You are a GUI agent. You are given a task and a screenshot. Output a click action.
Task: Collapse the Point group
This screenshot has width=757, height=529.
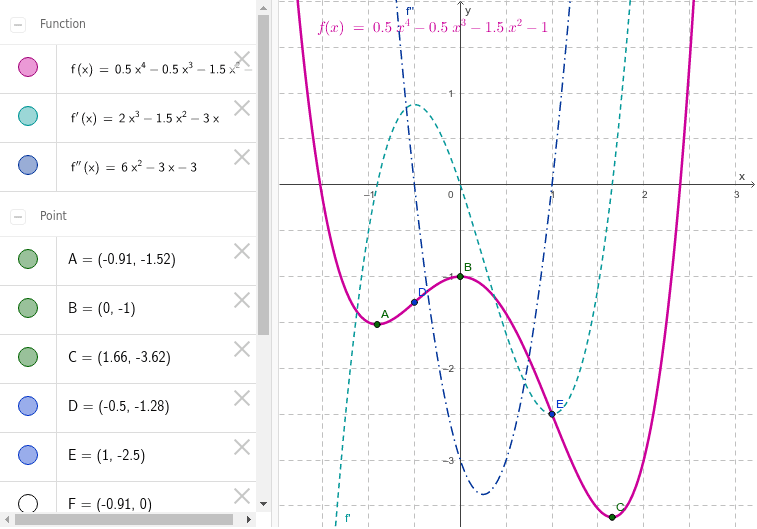[x=18, y=217]
